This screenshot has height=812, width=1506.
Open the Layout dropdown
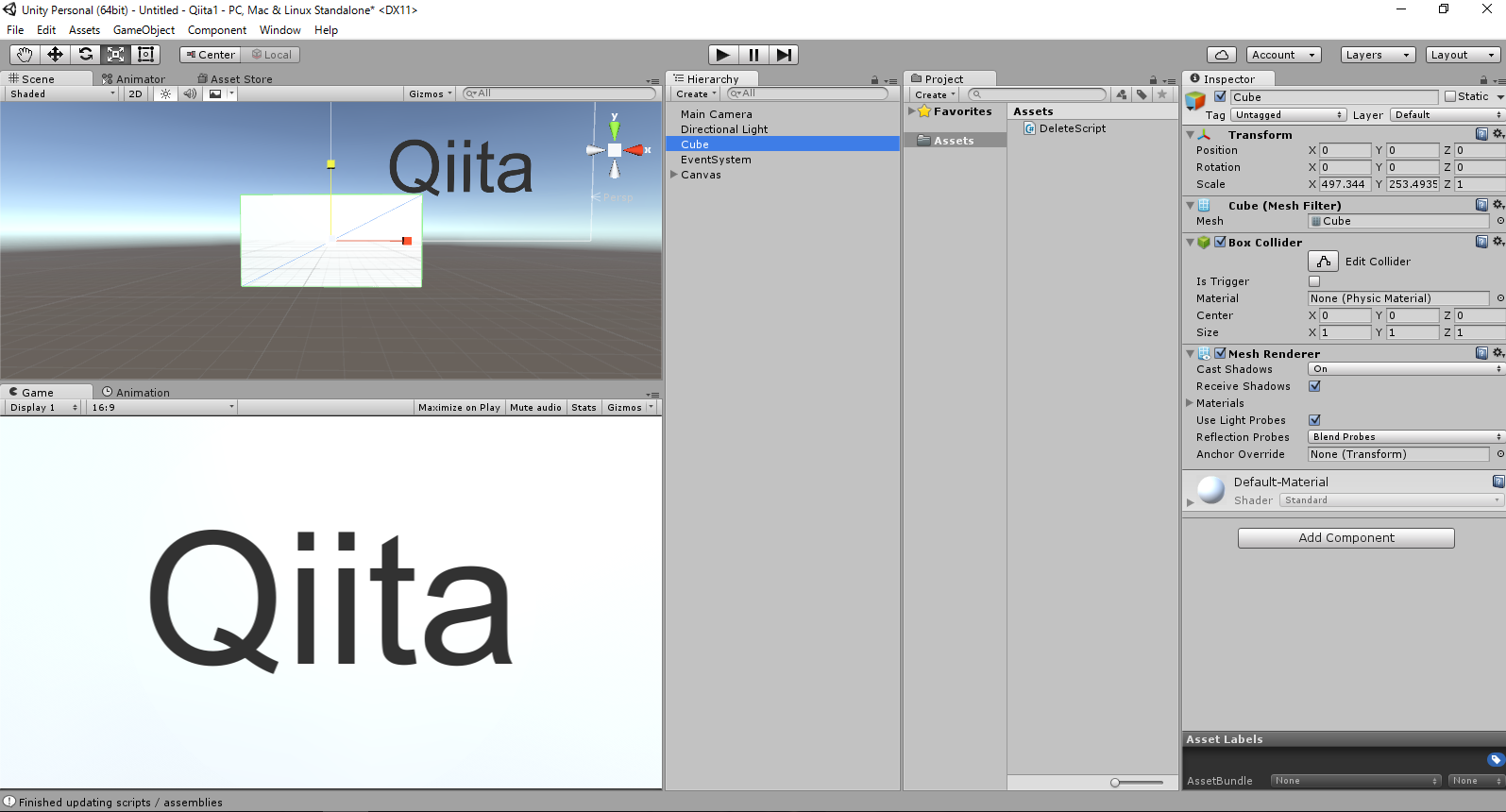[1464, 55]
